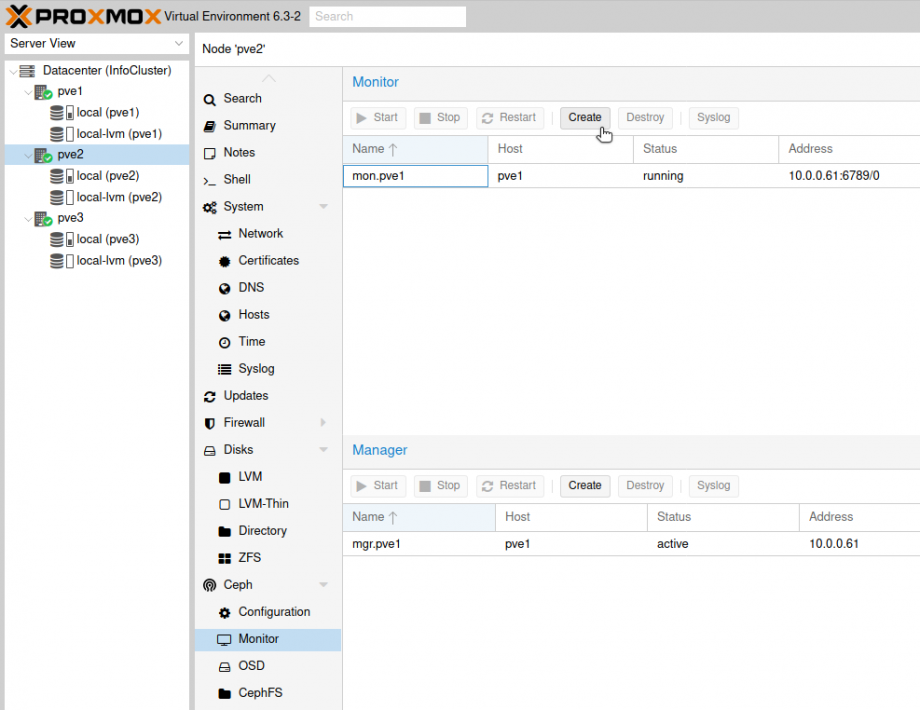Click the DNS globe icon
The image size is (920, 710).
pos(225,287)
